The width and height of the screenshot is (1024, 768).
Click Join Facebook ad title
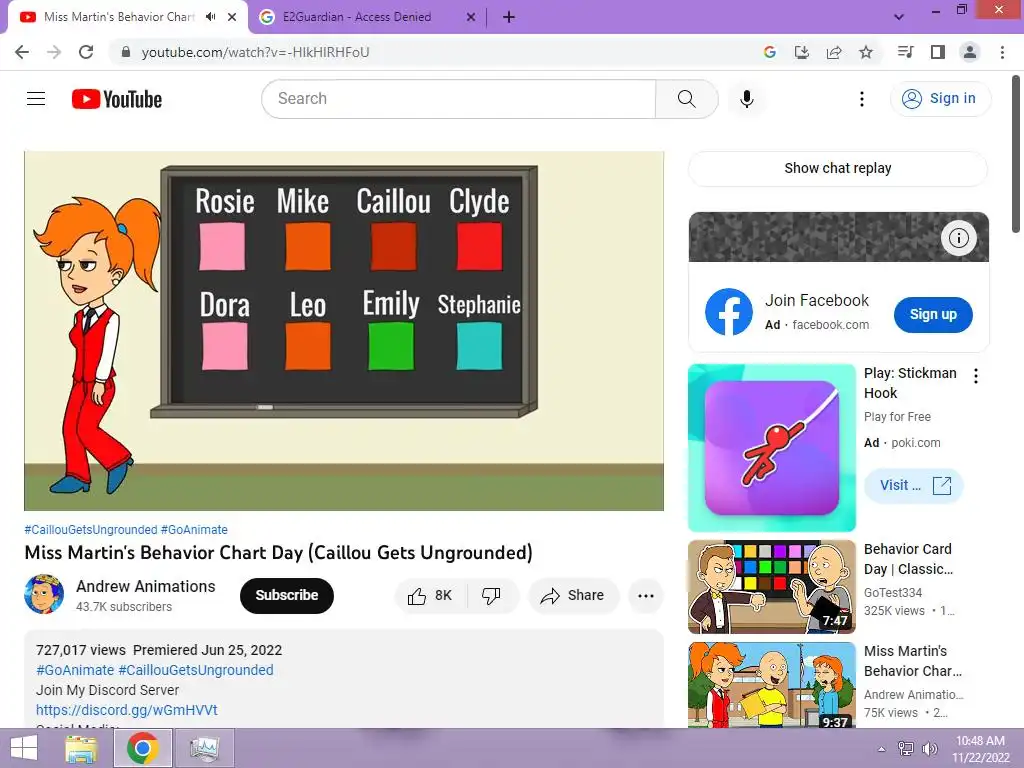coord(817,300)
